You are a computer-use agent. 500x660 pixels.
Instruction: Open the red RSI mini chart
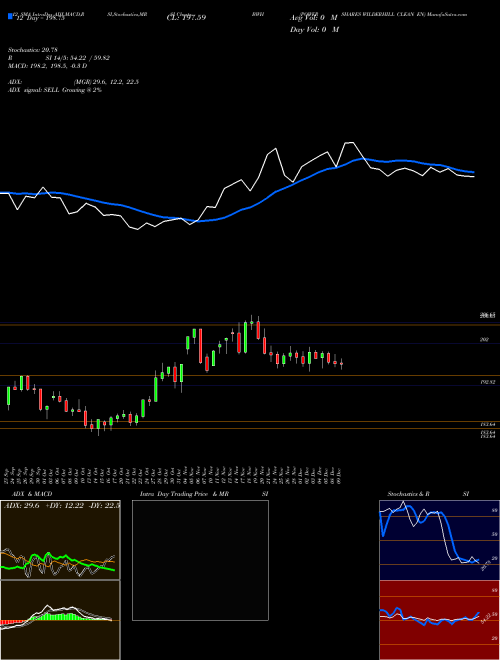pos(439,620)
